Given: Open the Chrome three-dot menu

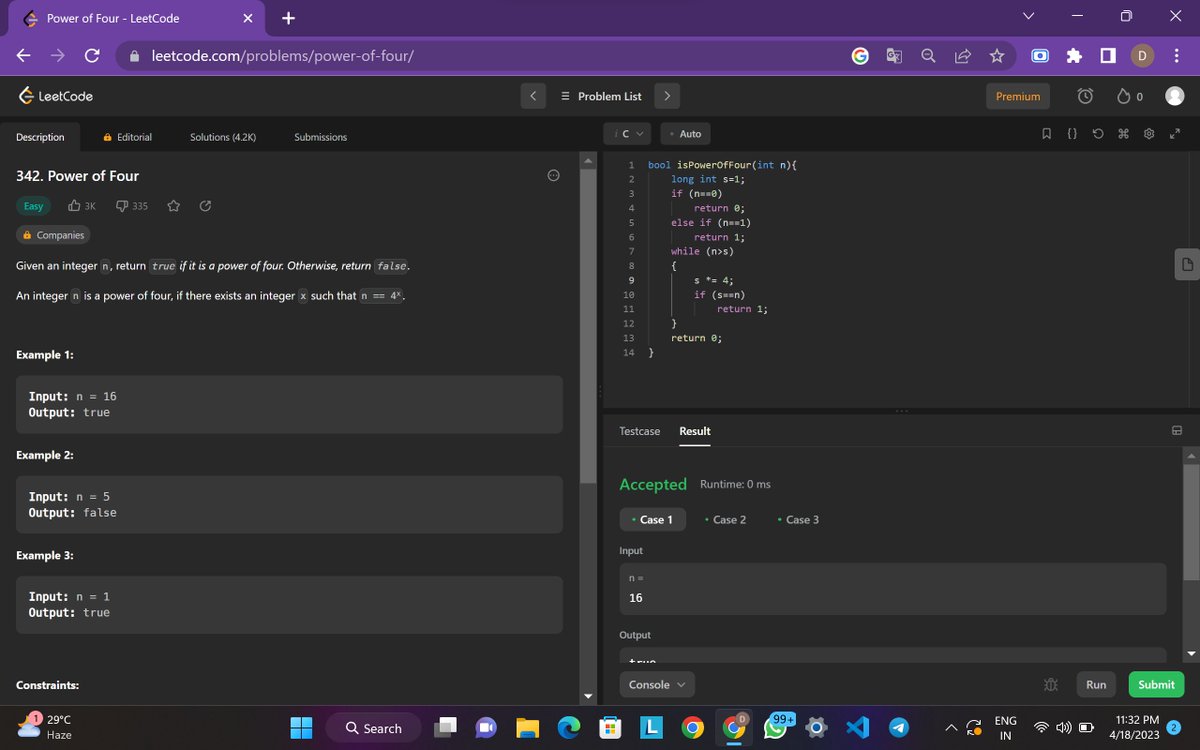Looking at the screenshot, I should pos(1177,56).
